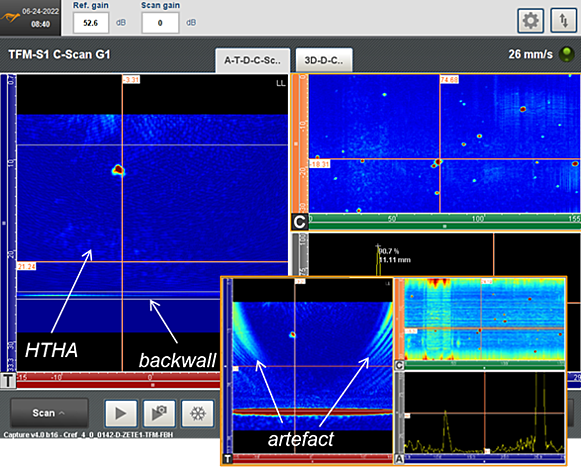Screen dimensions: 581x467
Task: Click the C view label icon
Action: (299, 222)
